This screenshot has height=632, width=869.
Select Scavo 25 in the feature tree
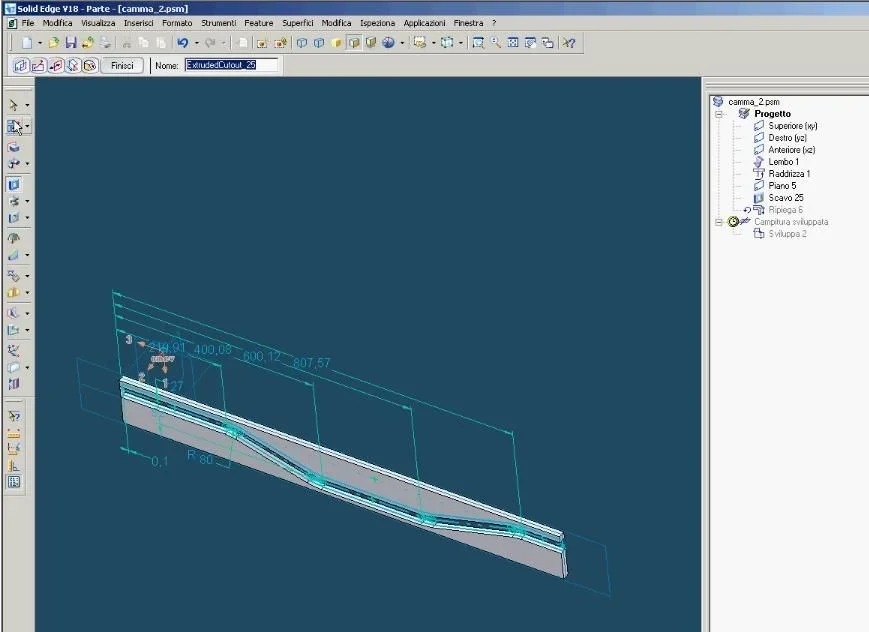coord(786,198)
